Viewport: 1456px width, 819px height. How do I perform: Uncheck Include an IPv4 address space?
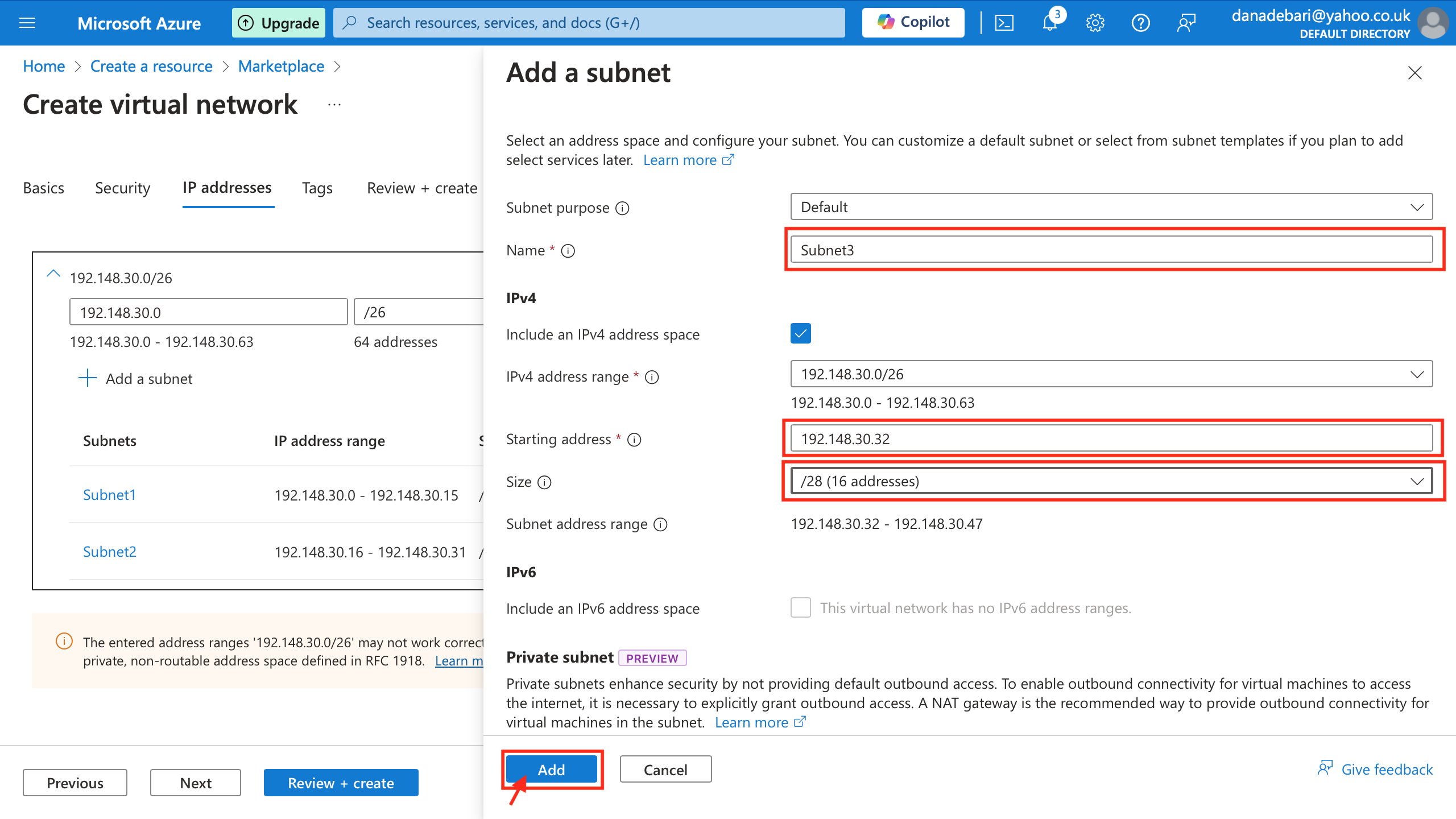800,334
